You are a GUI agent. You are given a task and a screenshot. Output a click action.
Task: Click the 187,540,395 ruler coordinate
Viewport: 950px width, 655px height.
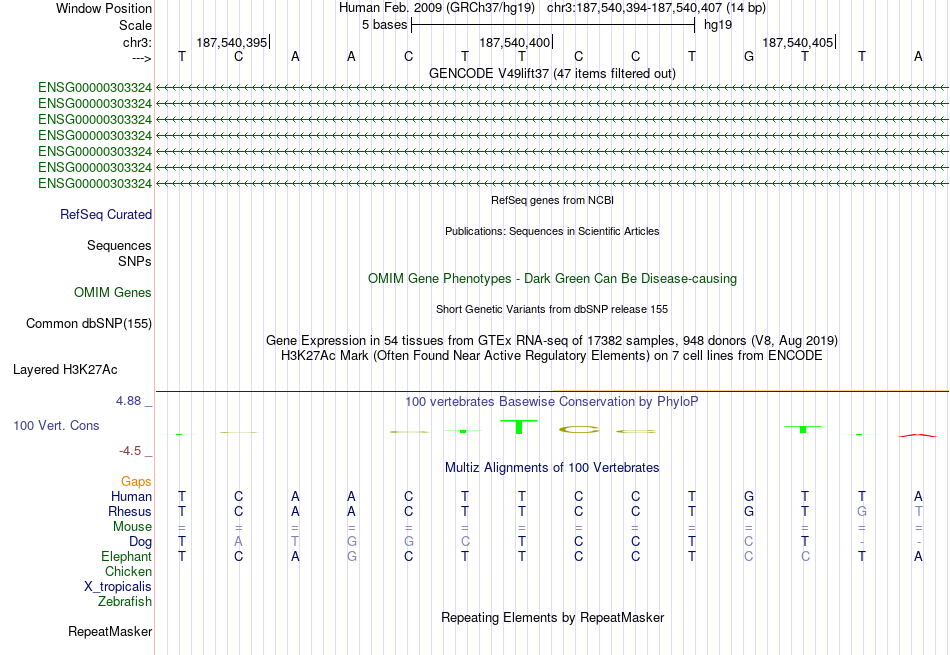pyautogui.click(x=231, y=42)
